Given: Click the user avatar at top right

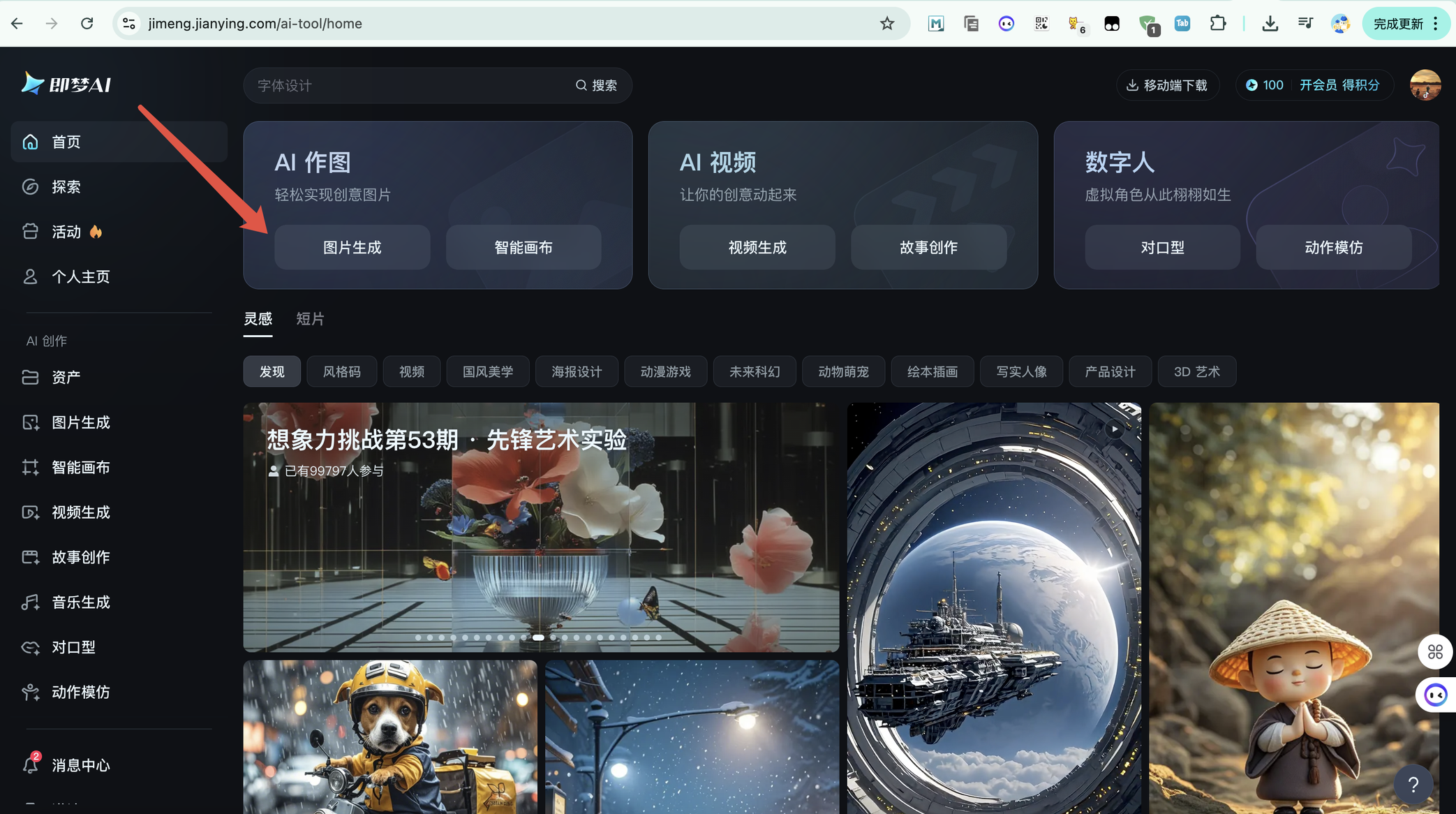Looking at the screenshot, I should [1425, 85].
